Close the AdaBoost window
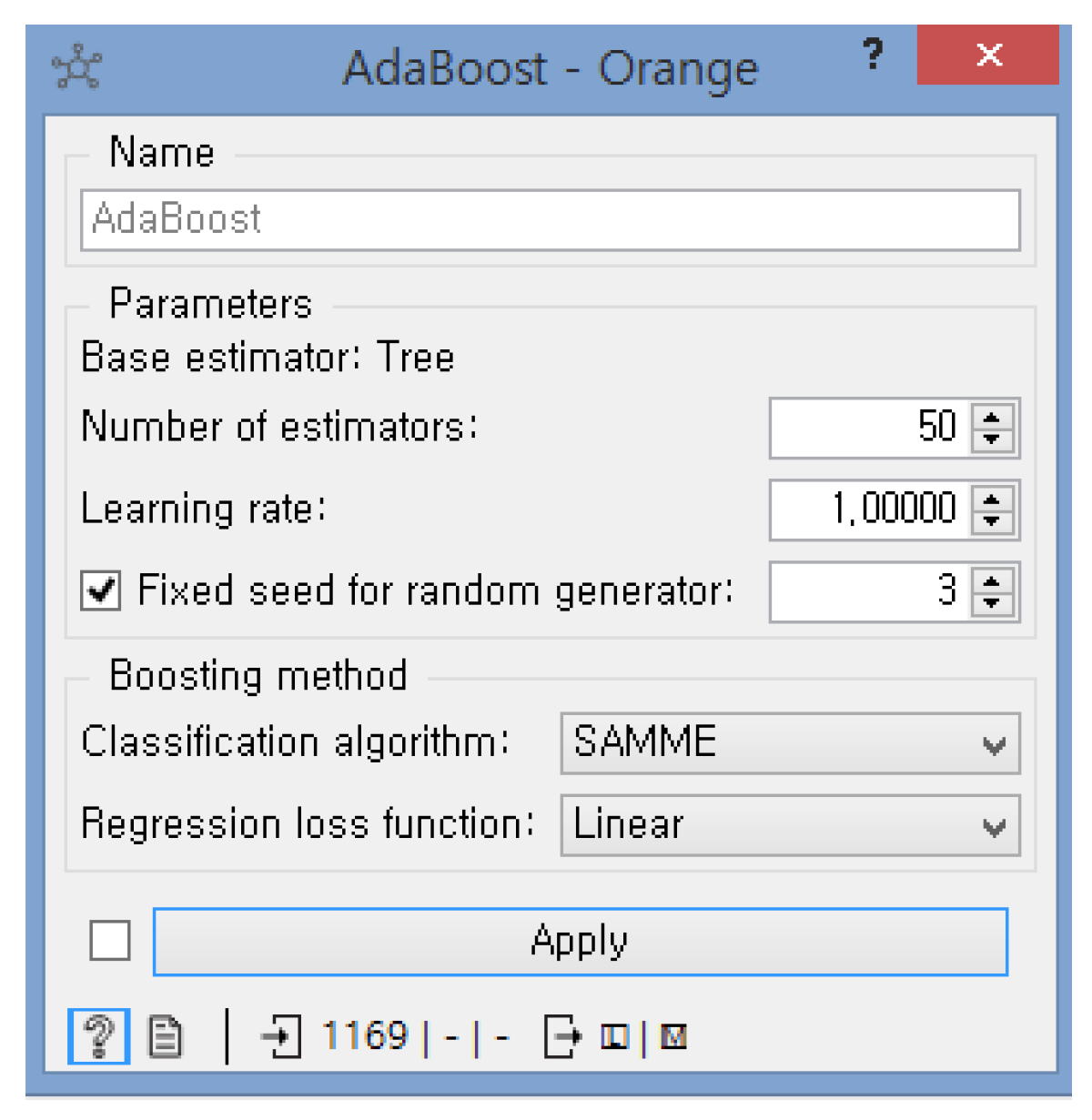 click(988, 55)
